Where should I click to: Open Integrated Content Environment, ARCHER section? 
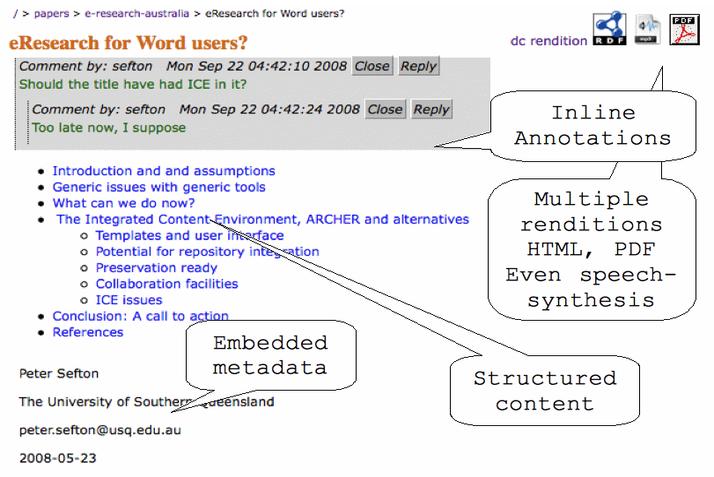pos(263,219)
